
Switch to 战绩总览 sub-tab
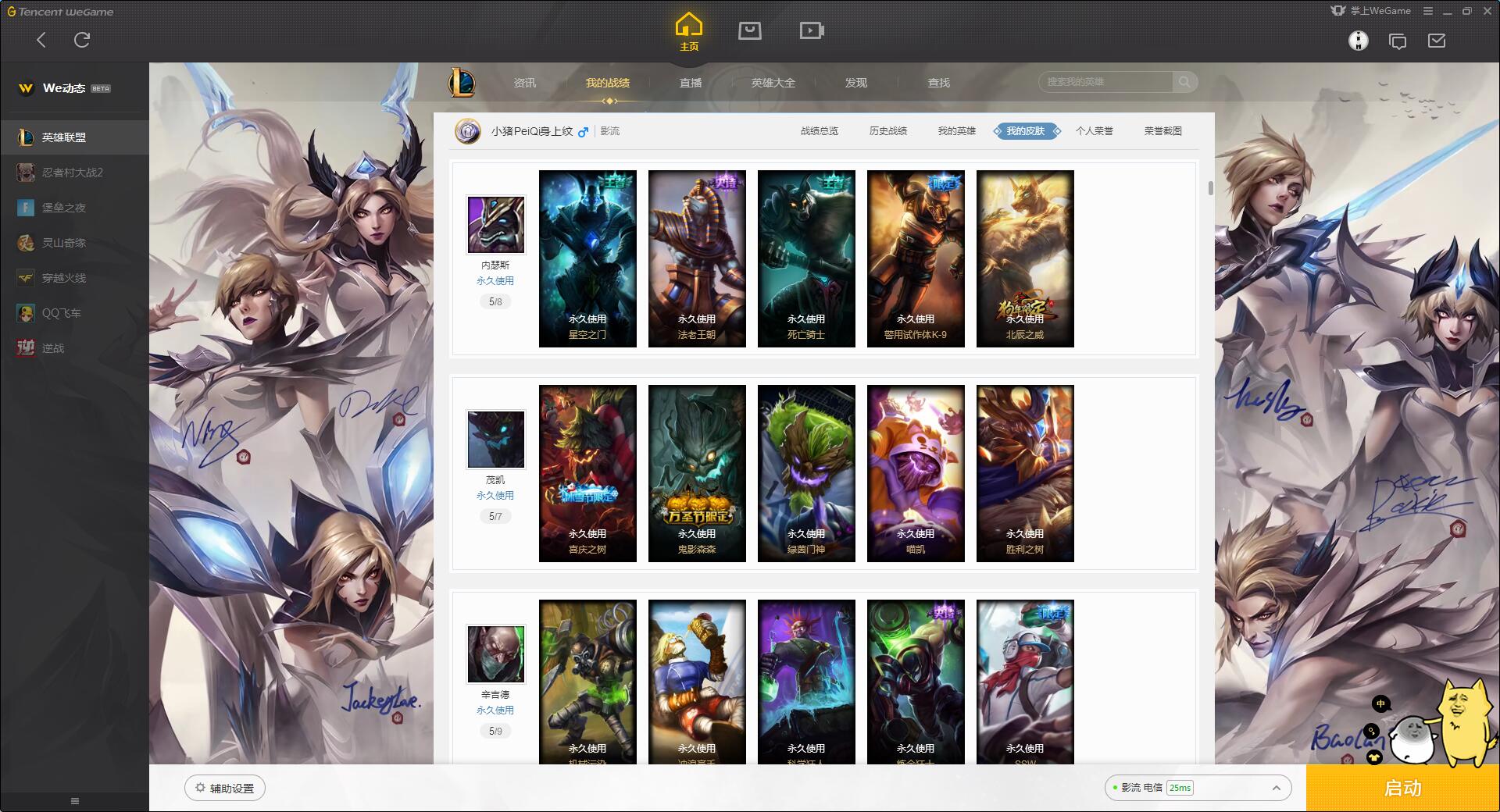tap(820, 131)
